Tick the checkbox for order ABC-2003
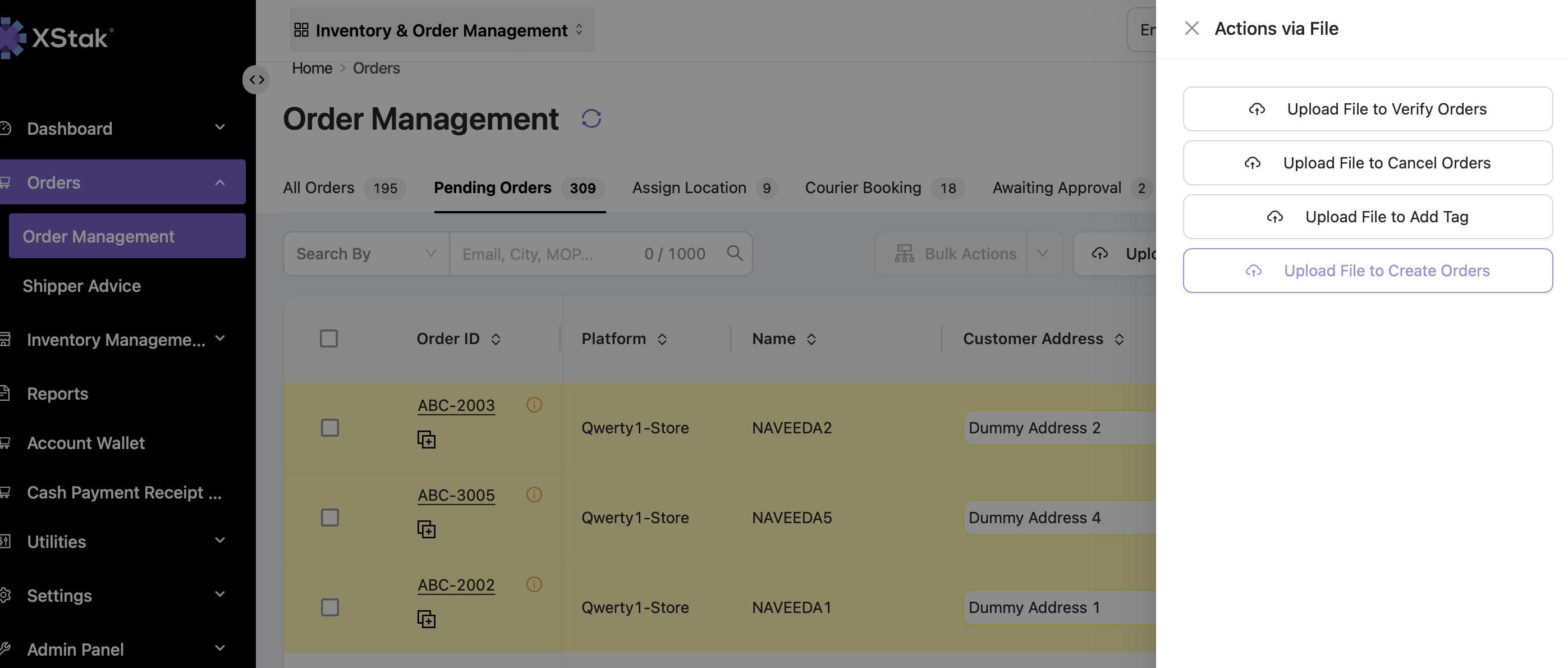1568x668 pixels. tap(330, 428)
